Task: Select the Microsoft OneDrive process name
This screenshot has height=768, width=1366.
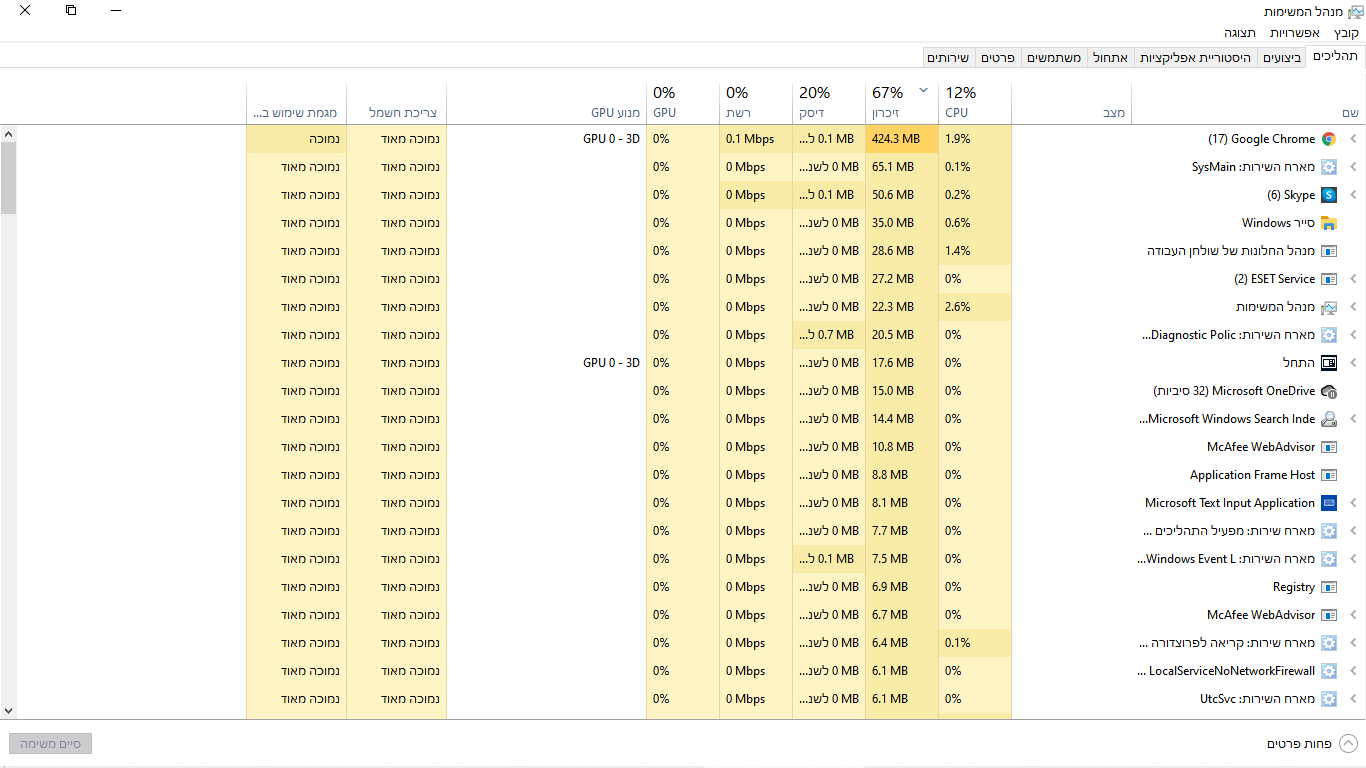Action: click(1234, 391)
